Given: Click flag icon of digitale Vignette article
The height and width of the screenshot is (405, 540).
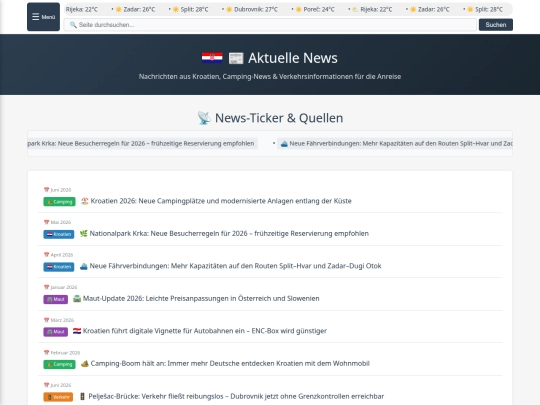Looking at the screenshot, I should pyautogui.click(x=77, y=331).
